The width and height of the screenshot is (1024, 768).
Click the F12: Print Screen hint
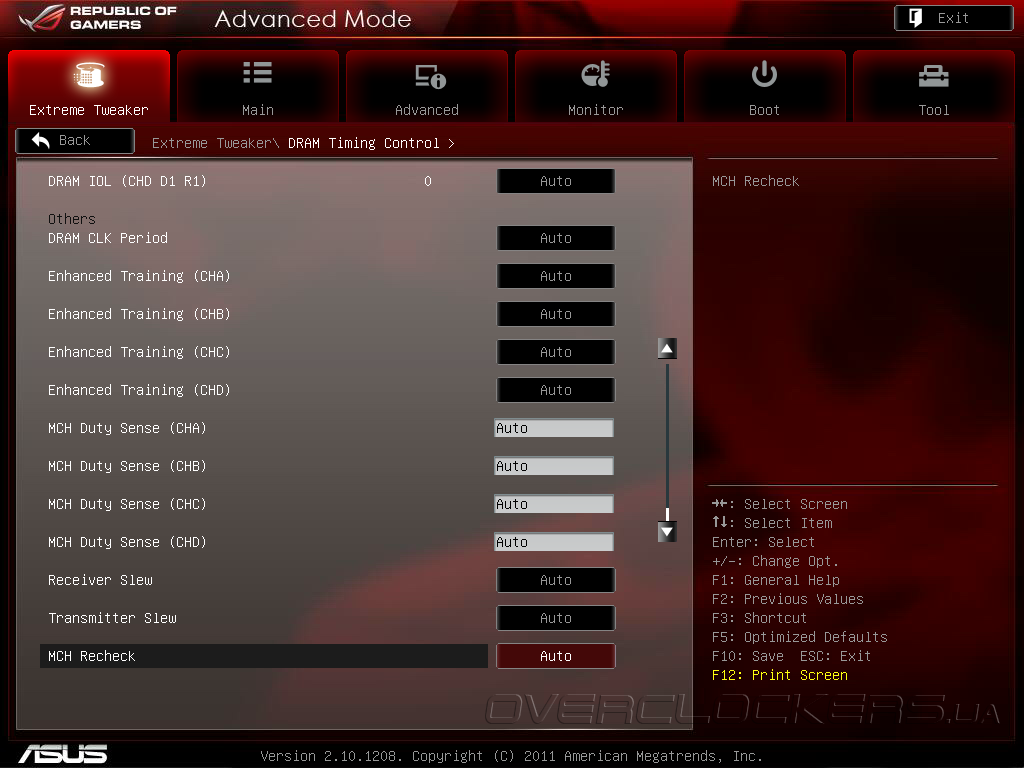tap(780, 675)
